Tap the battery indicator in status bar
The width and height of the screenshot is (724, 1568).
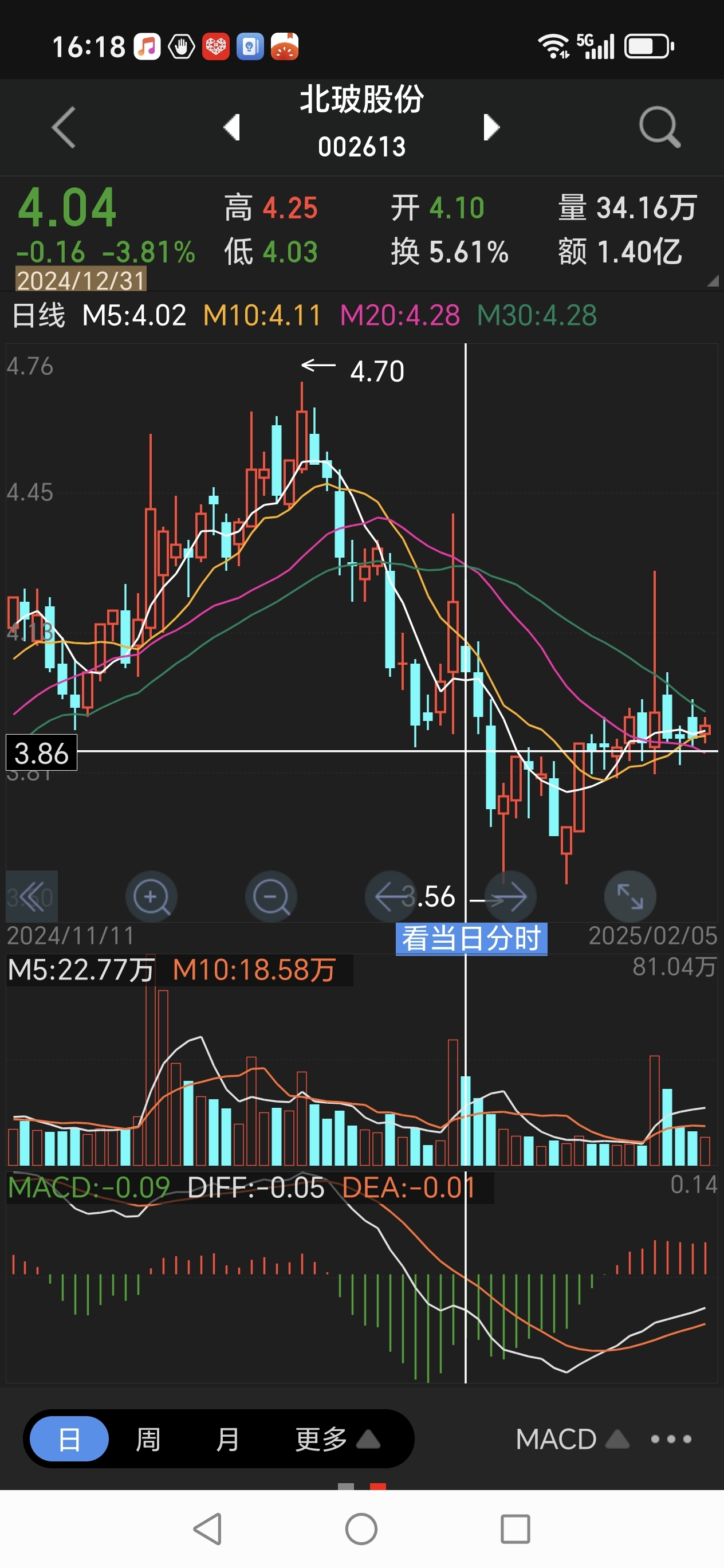(x=649, y=46)
